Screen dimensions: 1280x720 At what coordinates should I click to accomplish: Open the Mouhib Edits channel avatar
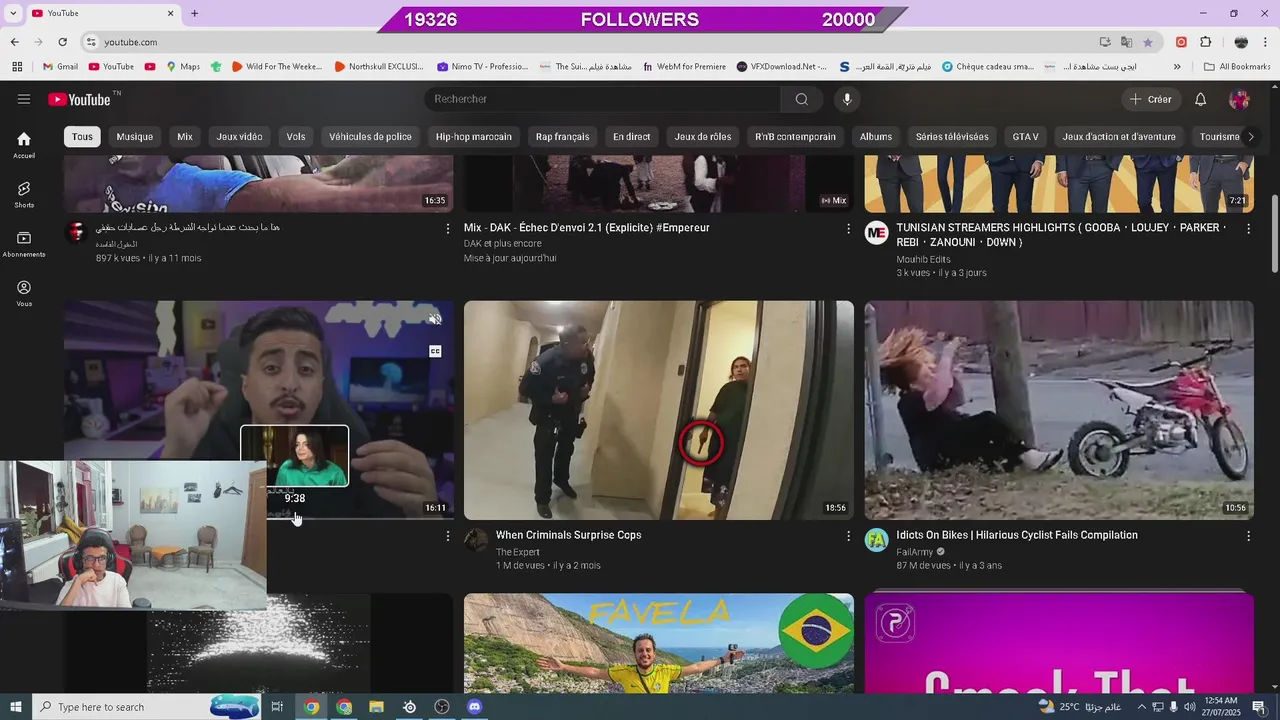pos(876,233)
